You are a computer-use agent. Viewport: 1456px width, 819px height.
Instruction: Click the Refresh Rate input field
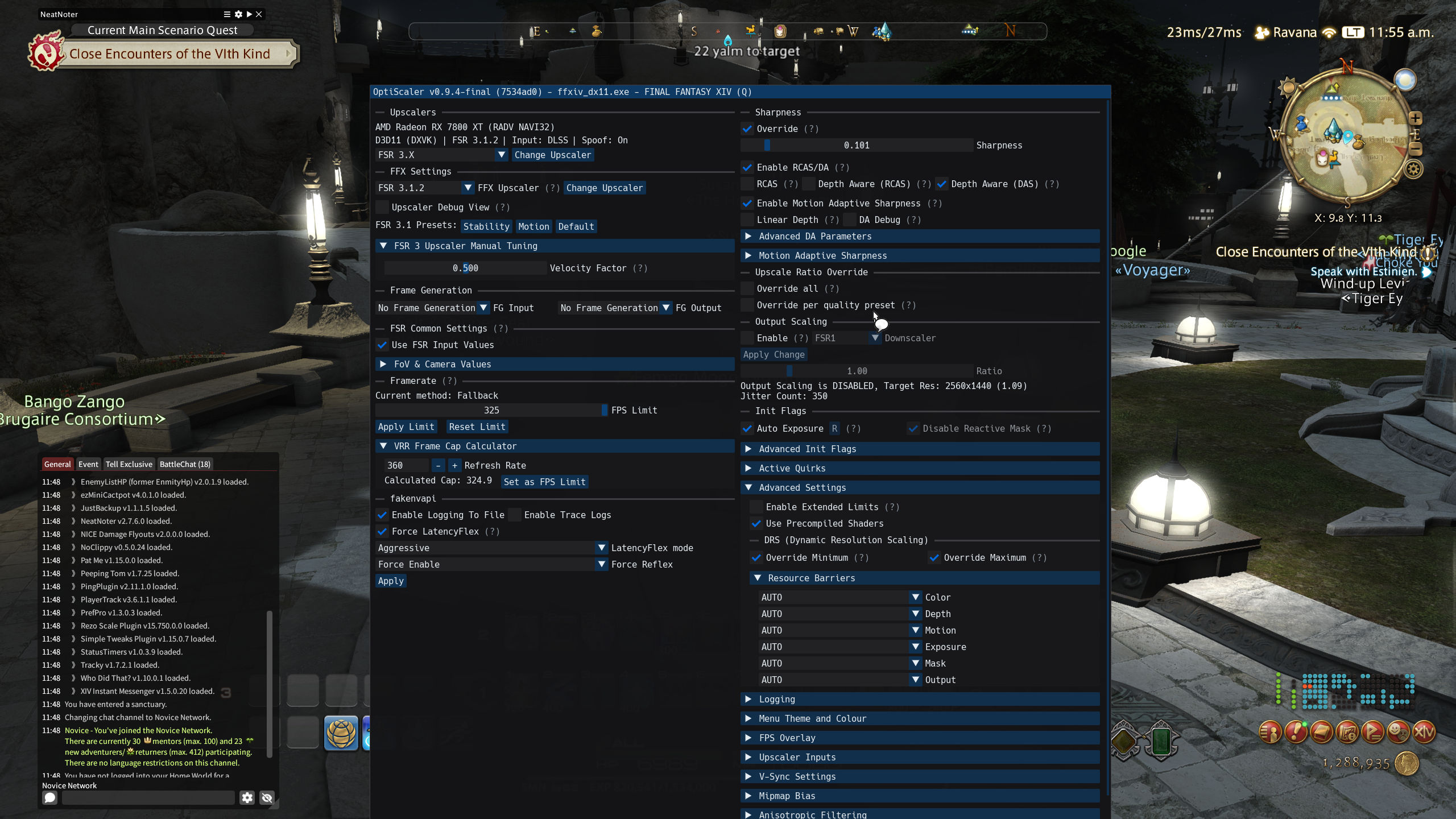tap(407, 466)
